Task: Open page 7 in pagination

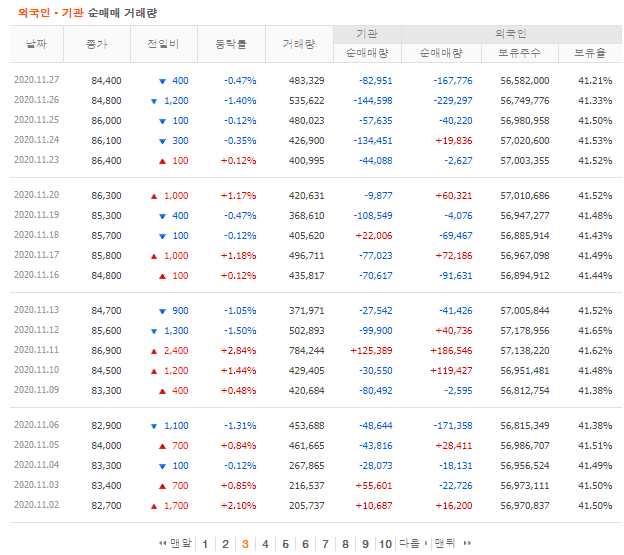Action: pyautogui.click(x=326, y=544)
